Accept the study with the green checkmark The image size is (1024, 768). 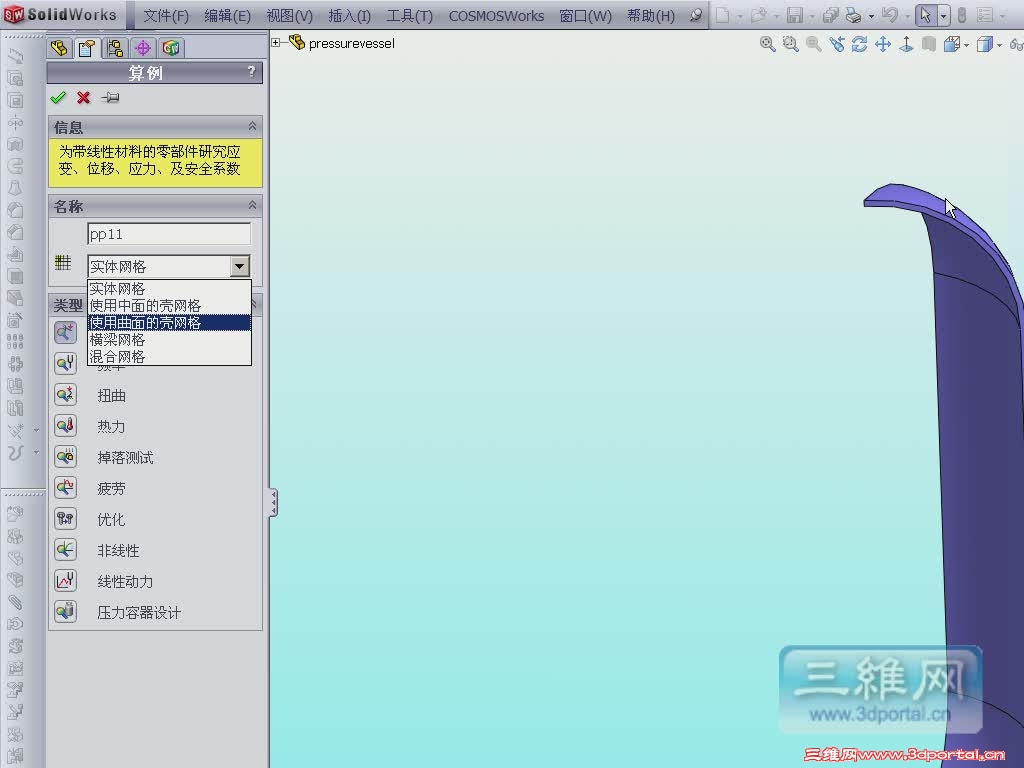coord(58,98)
